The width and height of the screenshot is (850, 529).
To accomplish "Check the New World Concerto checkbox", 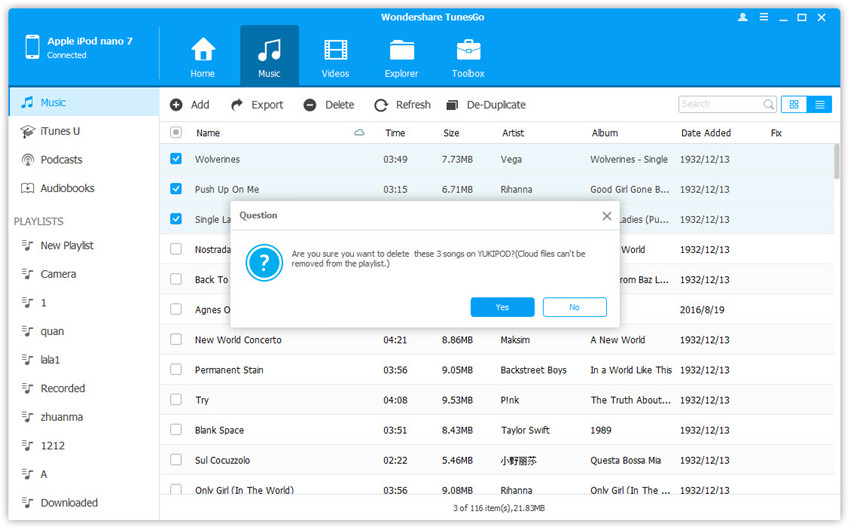I will tap(176, 340).
